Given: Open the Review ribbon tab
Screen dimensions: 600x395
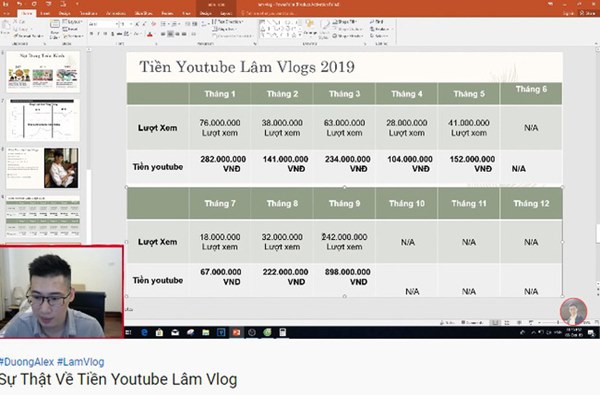Looking at the screenshot, I should [x=167, y=13].
